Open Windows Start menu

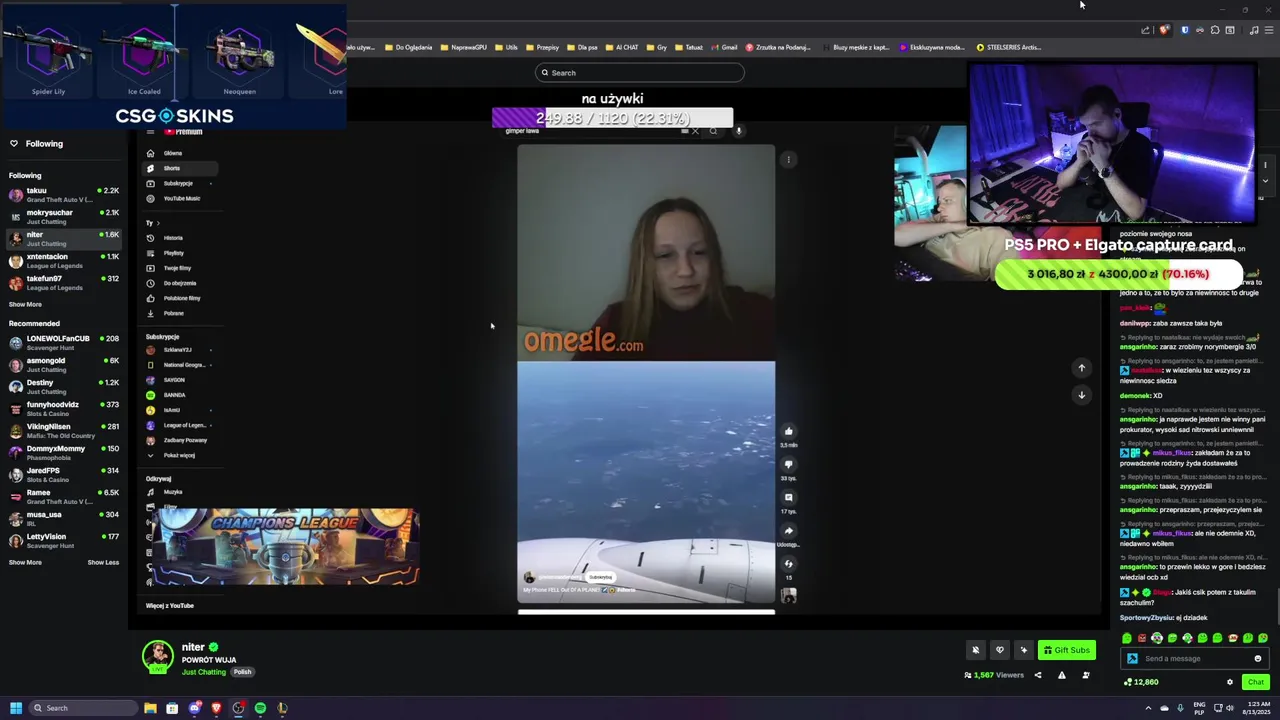click(15, 708)
